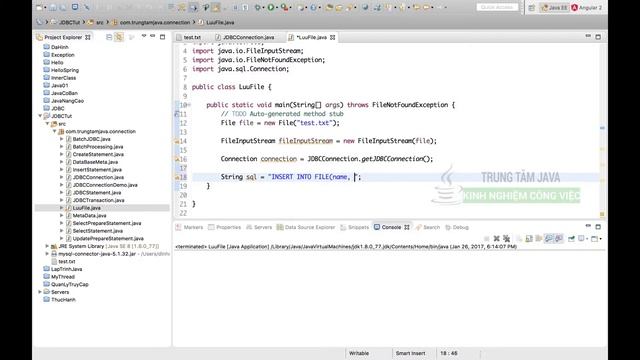Click the Debug bug icon in toolbar

coord(258,7)
